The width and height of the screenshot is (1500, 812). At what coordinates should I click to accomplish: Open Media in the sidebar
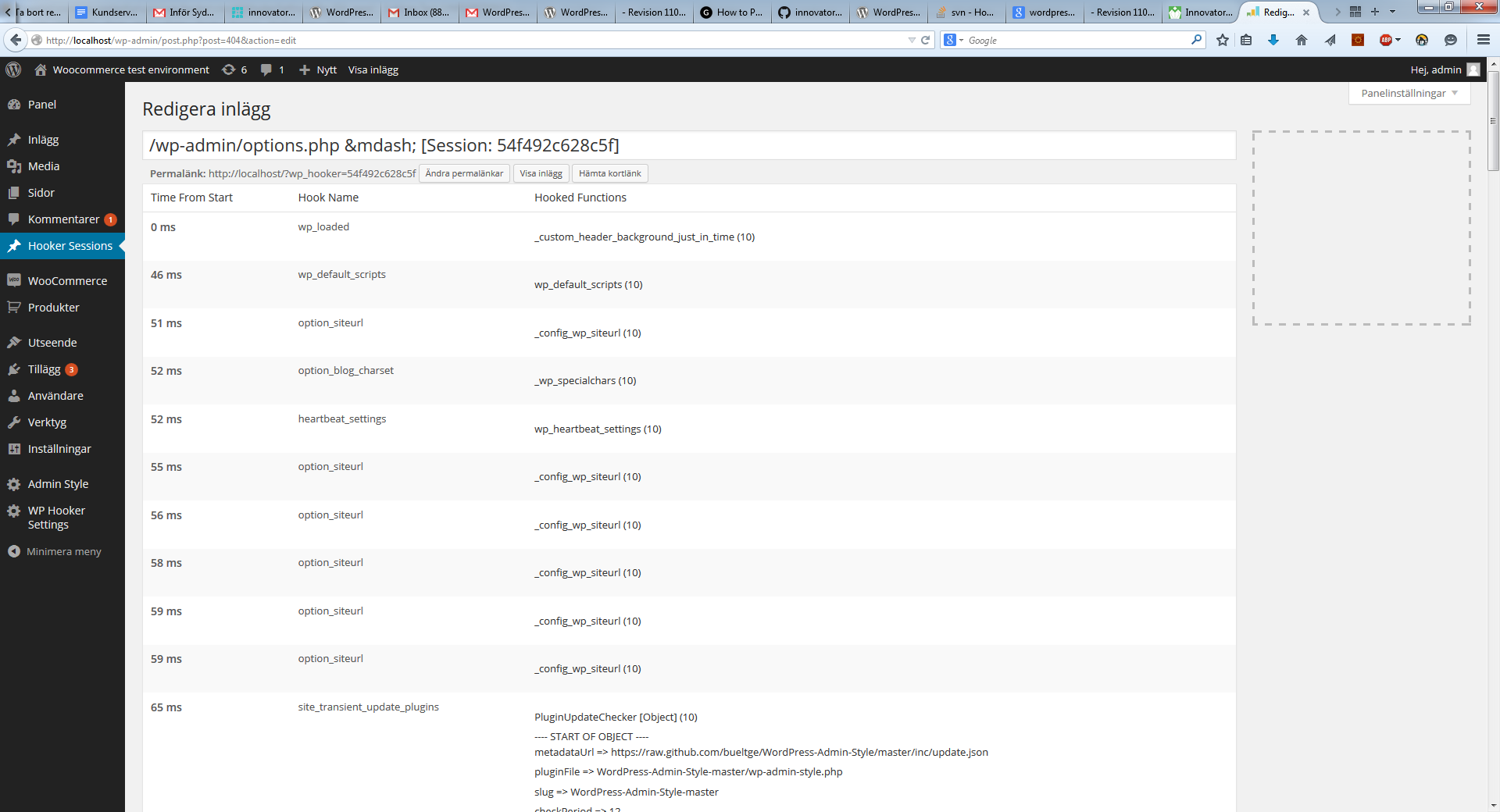(62, 166)
